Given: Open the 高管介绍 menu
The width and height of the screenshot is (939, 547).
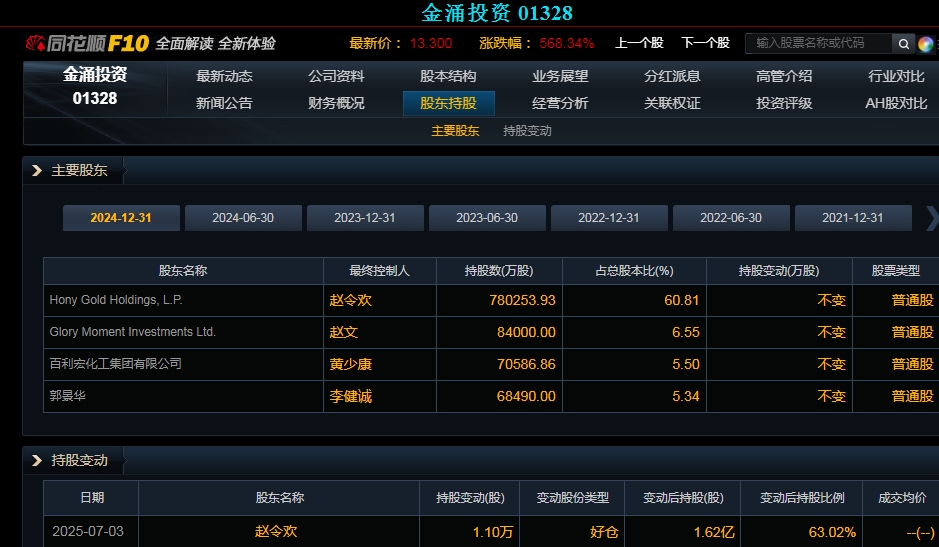Looking at the screenshot, I should pyautogui.click(x=784, y=76).
